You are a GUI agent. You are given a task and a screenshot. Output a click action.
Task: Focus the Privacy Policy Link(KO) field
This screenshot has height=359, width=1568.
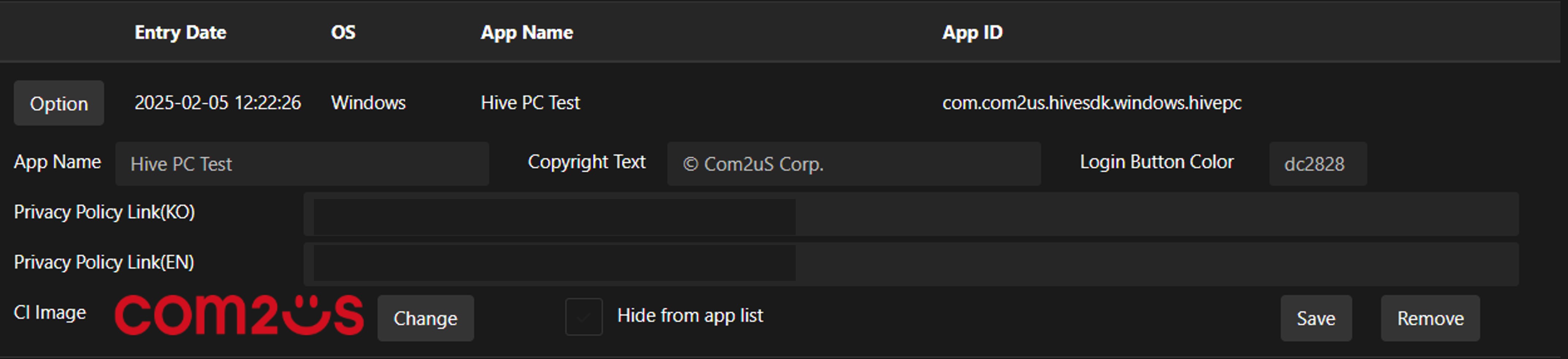911,214
